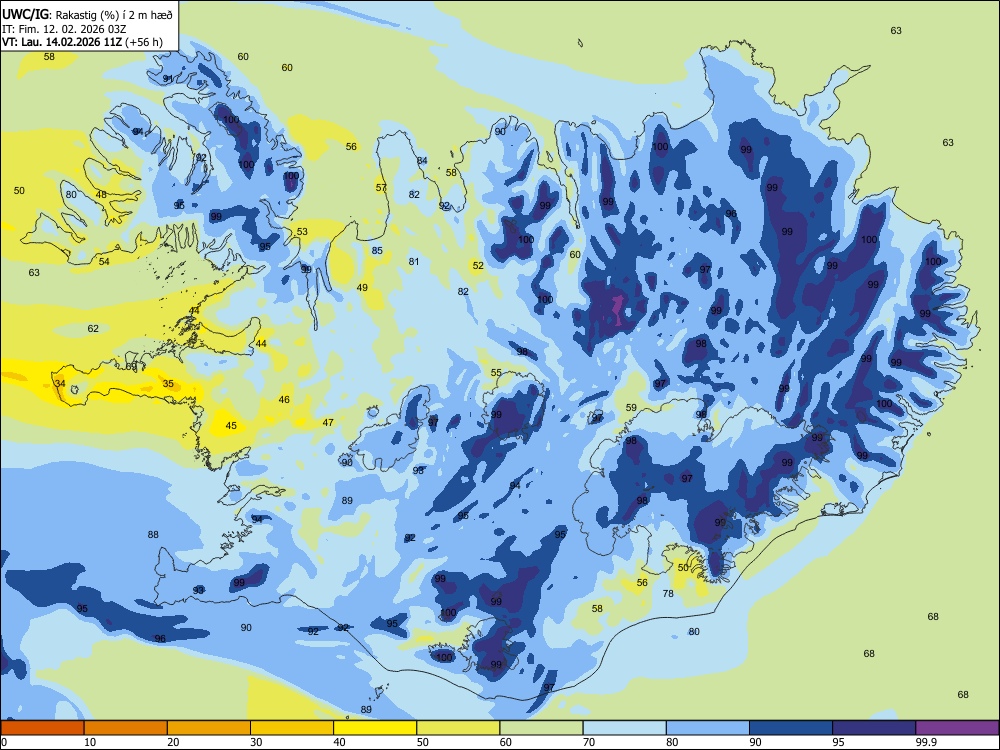Click the title text 'UWC/IG: Rakastig (%) í 2 m hæð'

click(x=87, y=14)
